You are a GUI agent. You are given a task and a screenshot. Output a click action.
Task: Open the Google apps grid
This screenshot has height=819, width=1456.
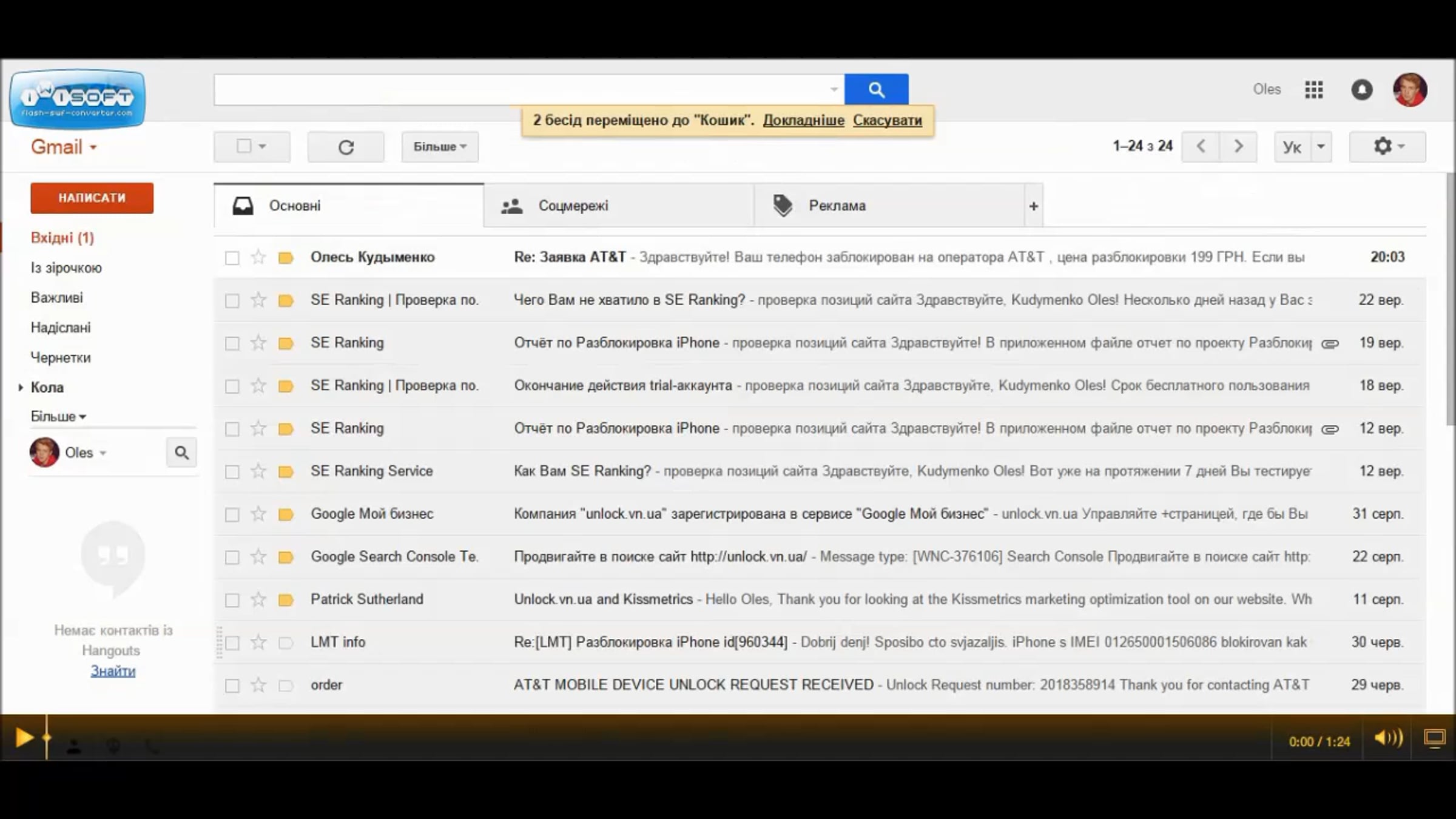point(1314,90)
